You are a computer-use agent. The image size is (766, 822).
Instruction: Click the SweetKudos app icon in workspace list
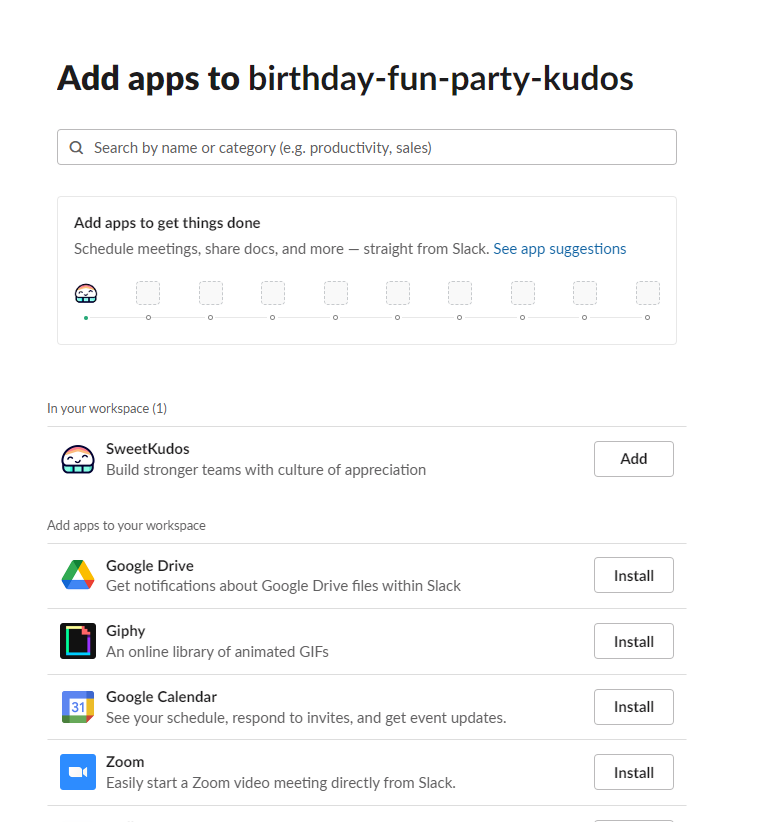tap(78, 459)
